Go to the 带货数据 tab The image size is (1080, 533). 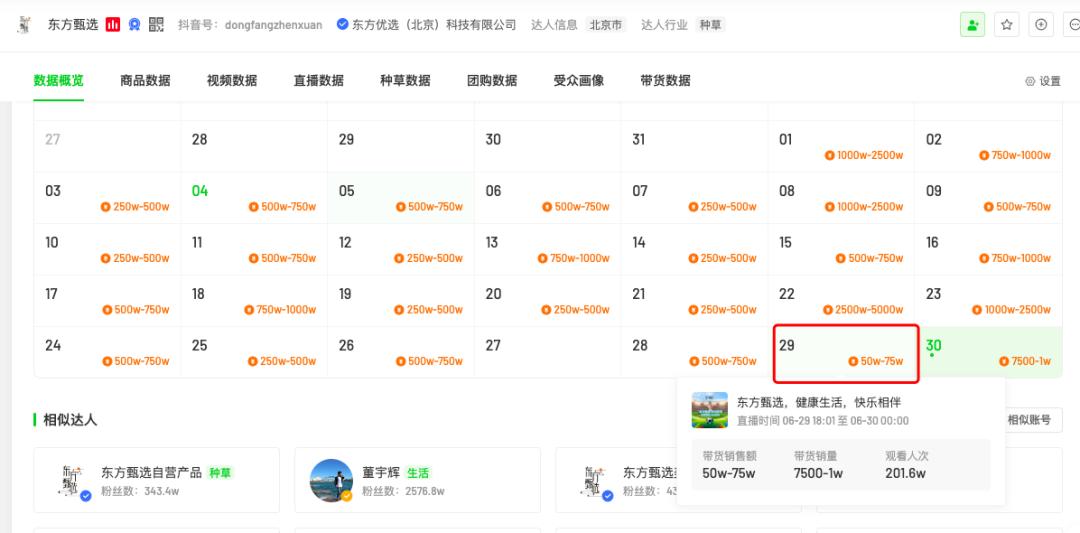[665, 81]
